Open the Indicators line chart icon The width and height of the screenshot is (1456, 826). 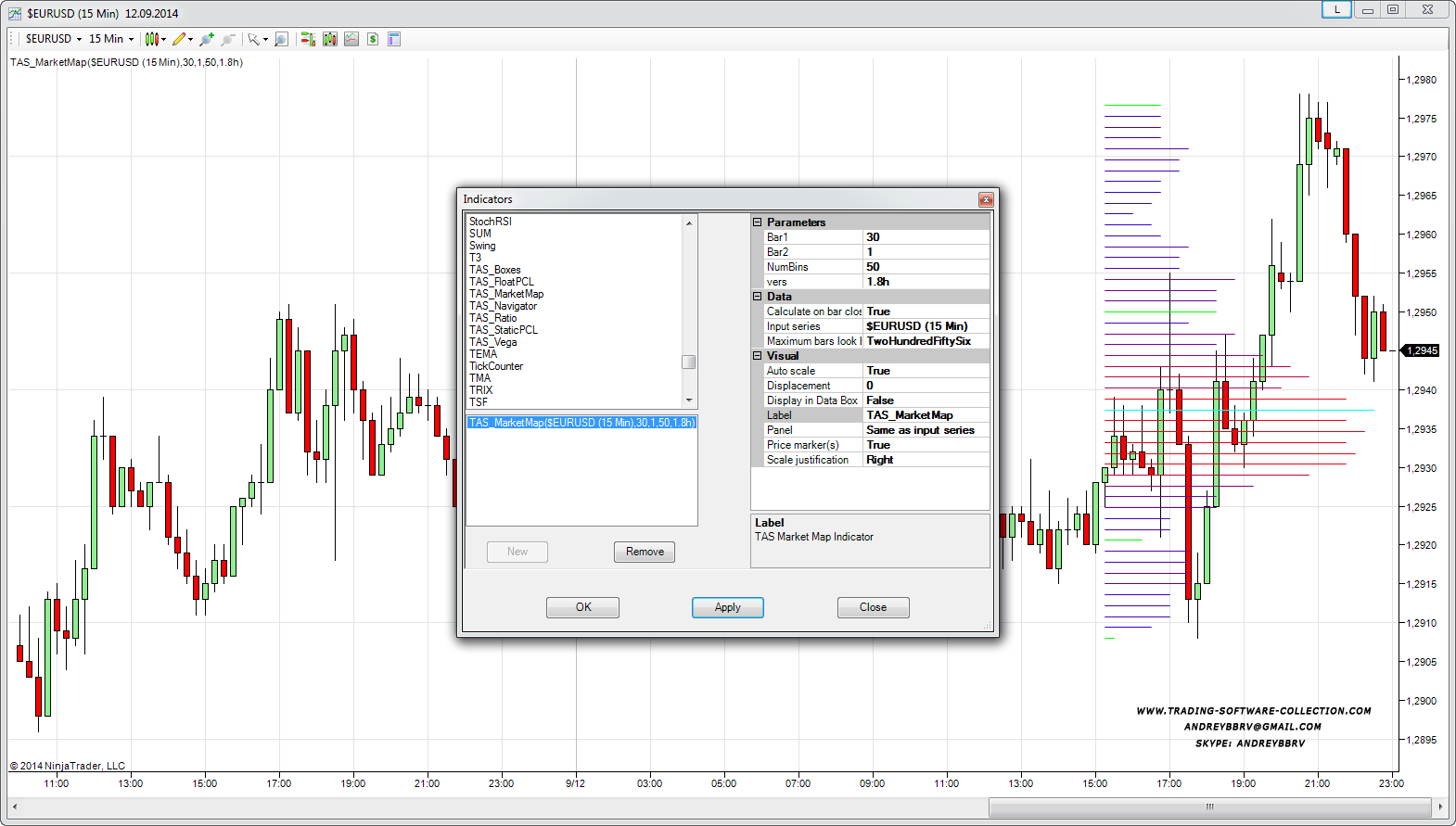click(x=351, y=39)
